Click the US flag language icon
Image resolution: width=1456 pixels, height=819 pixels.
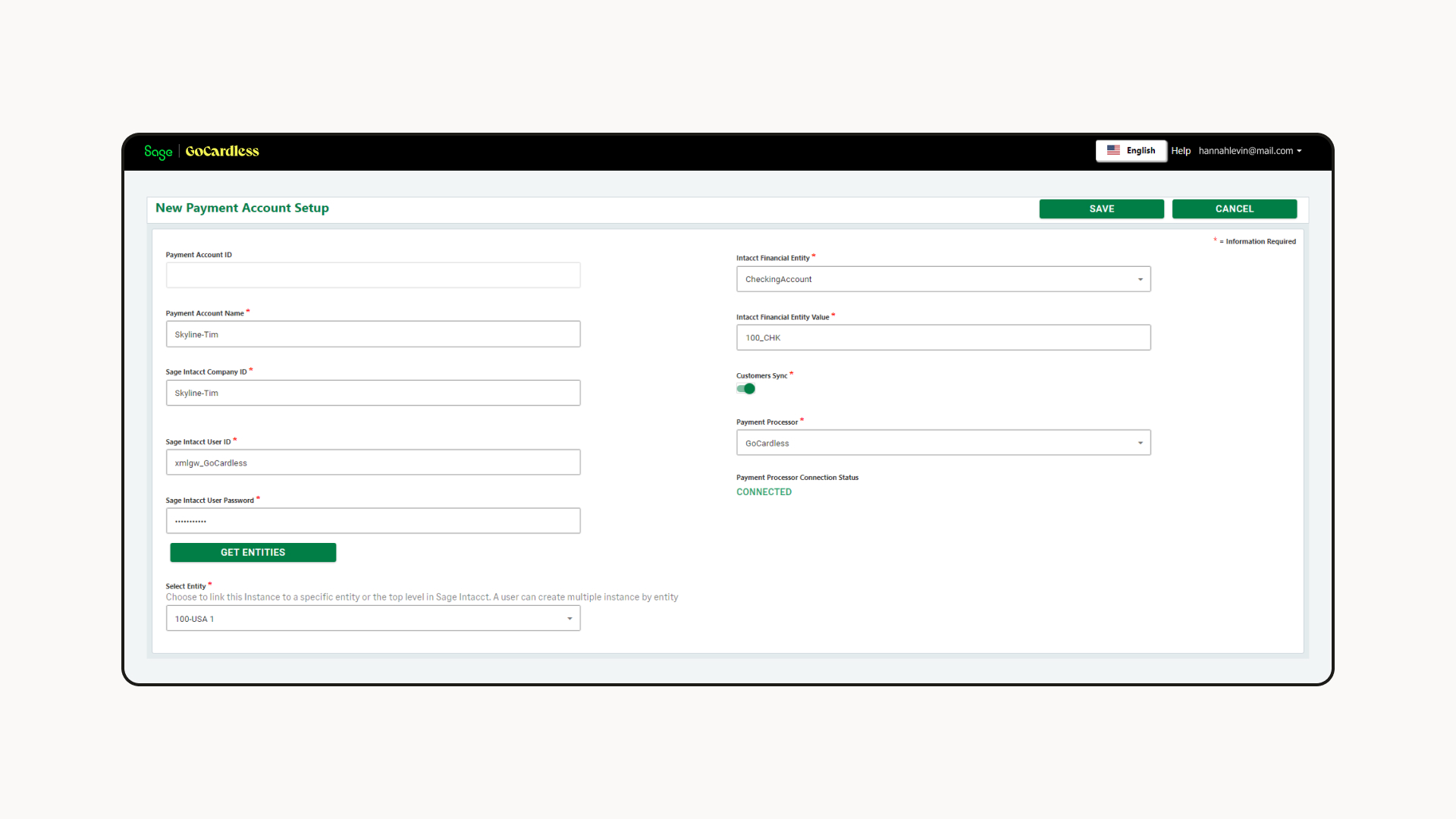pyautogui.click(x=1113, y=150)
